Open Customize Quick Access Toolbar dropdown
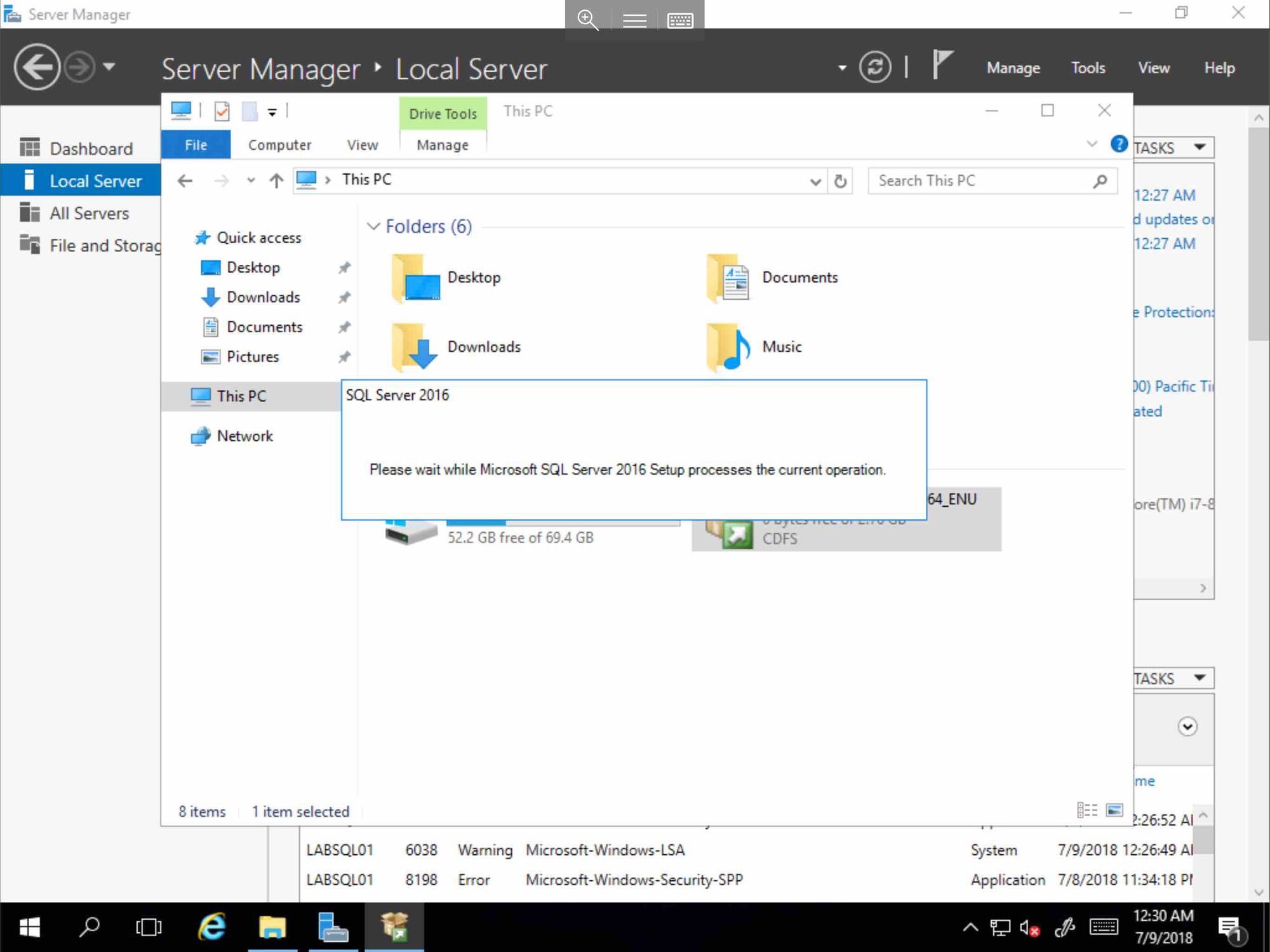This screenshot has width=1270, height=952. (272, 112)
